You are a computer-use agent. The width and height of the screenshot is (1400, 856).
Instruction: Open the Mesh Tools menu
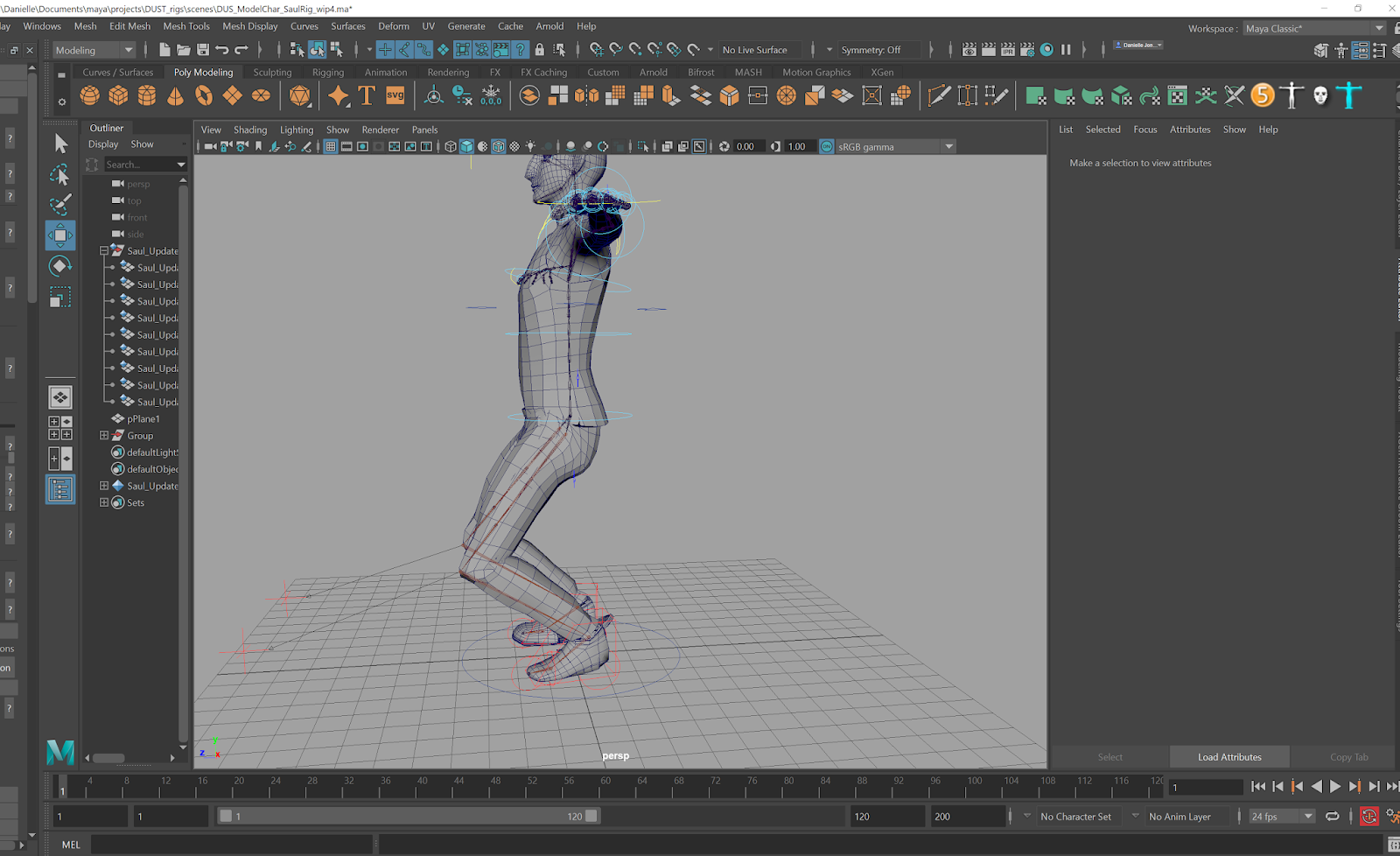[x=186, y=26]
